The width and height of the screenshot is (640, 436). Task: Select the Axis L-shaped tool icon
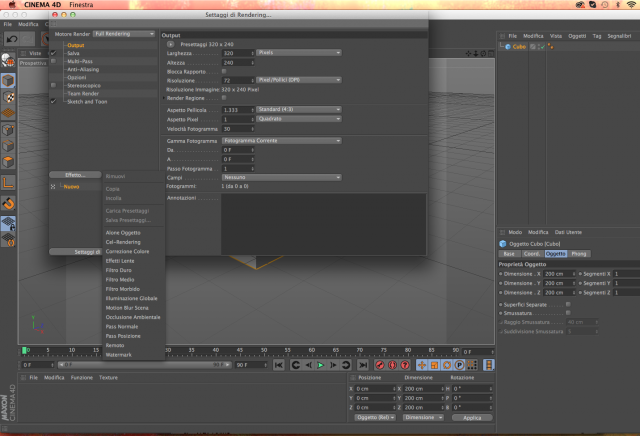point(8,182)
